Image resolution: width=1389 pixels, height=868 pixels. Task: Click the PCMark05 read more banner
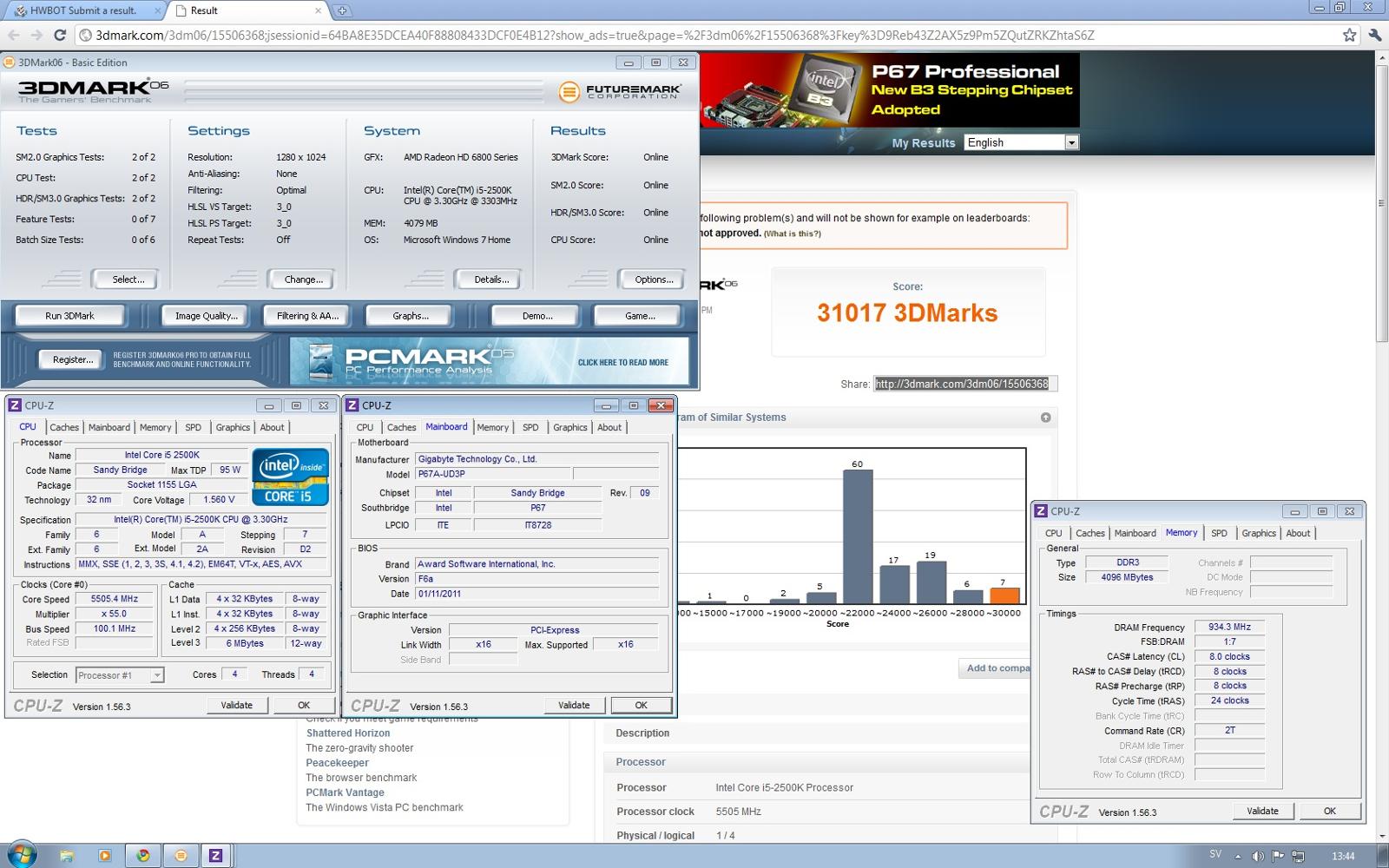pos(490,361)
